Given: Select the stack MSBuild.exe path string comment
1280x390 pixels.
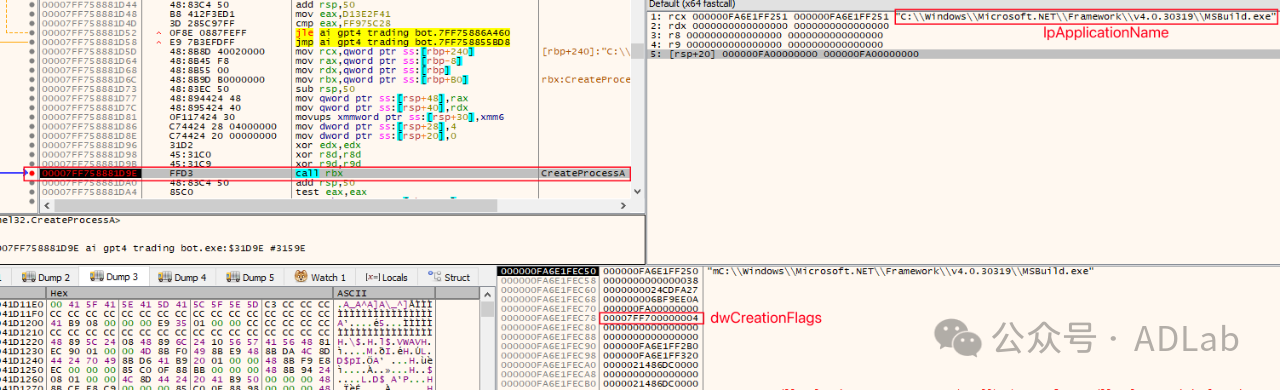Looking at the screenshot, I should tap(900, 271).
